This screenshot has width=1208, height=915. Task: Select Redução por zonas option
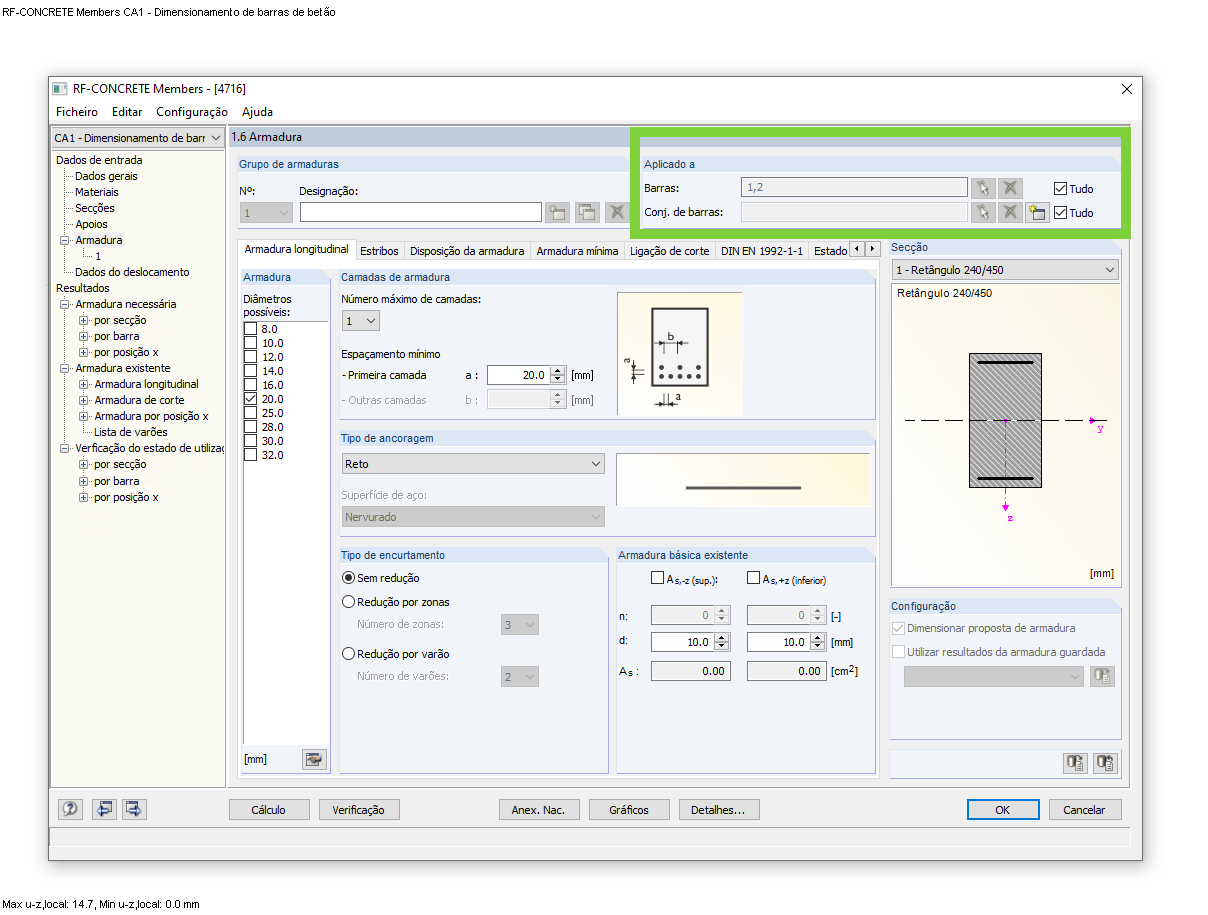[349, 602]
